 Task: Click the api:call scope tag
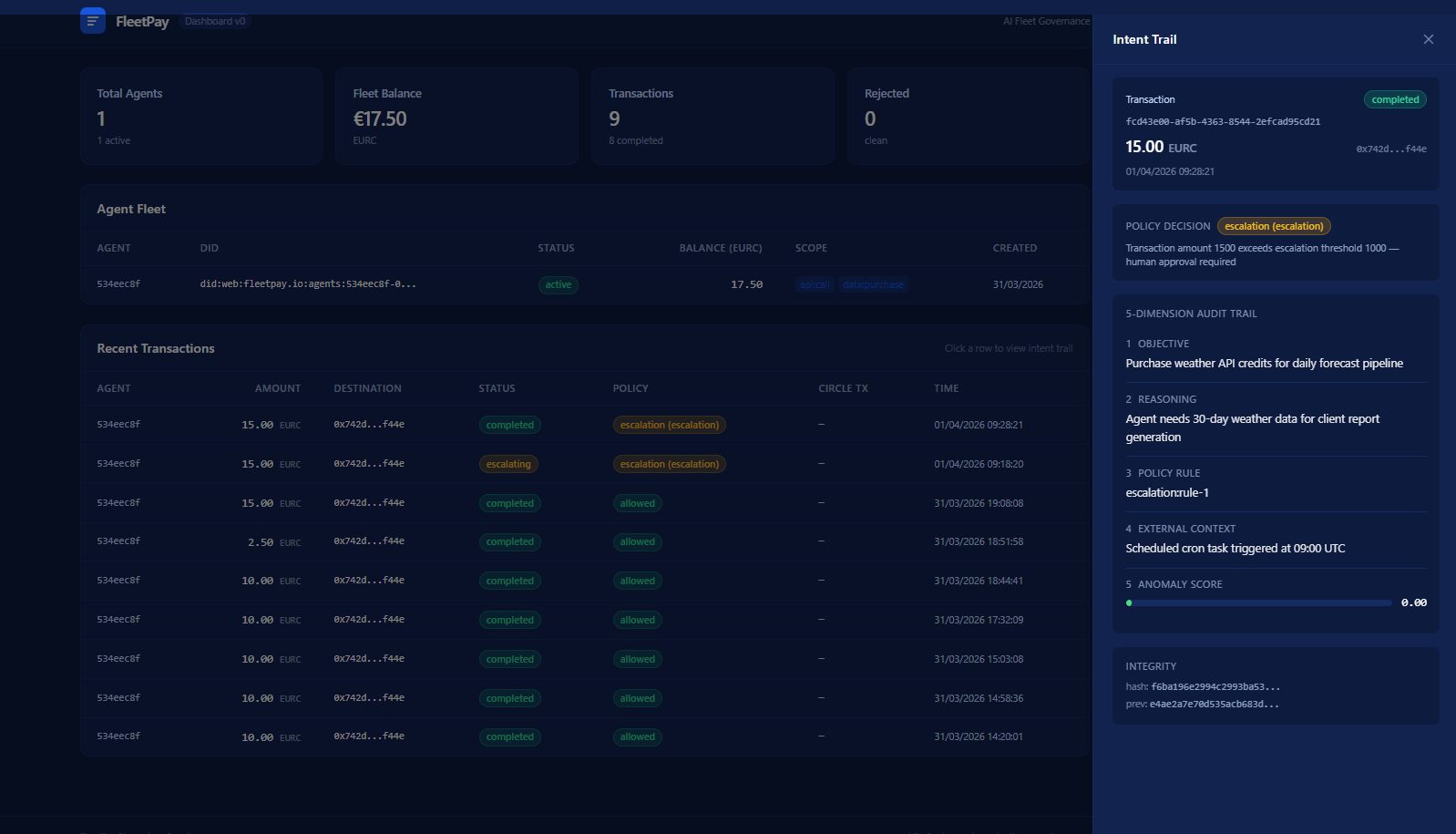point(815,285)
